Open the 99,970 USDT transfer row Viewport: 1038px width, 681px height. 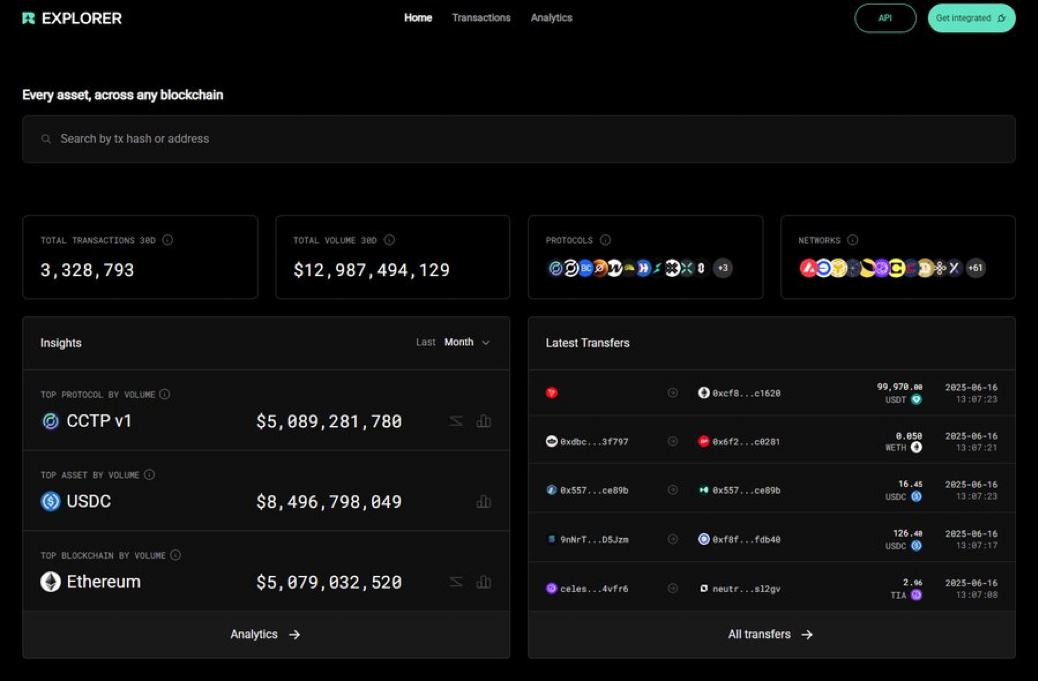pos(772,393)
